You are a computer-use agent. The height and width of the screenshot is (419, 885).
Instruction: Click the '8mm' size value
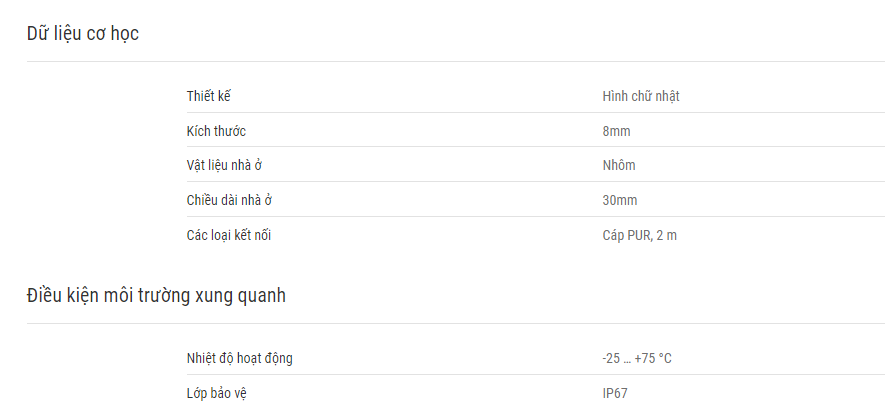616,132
